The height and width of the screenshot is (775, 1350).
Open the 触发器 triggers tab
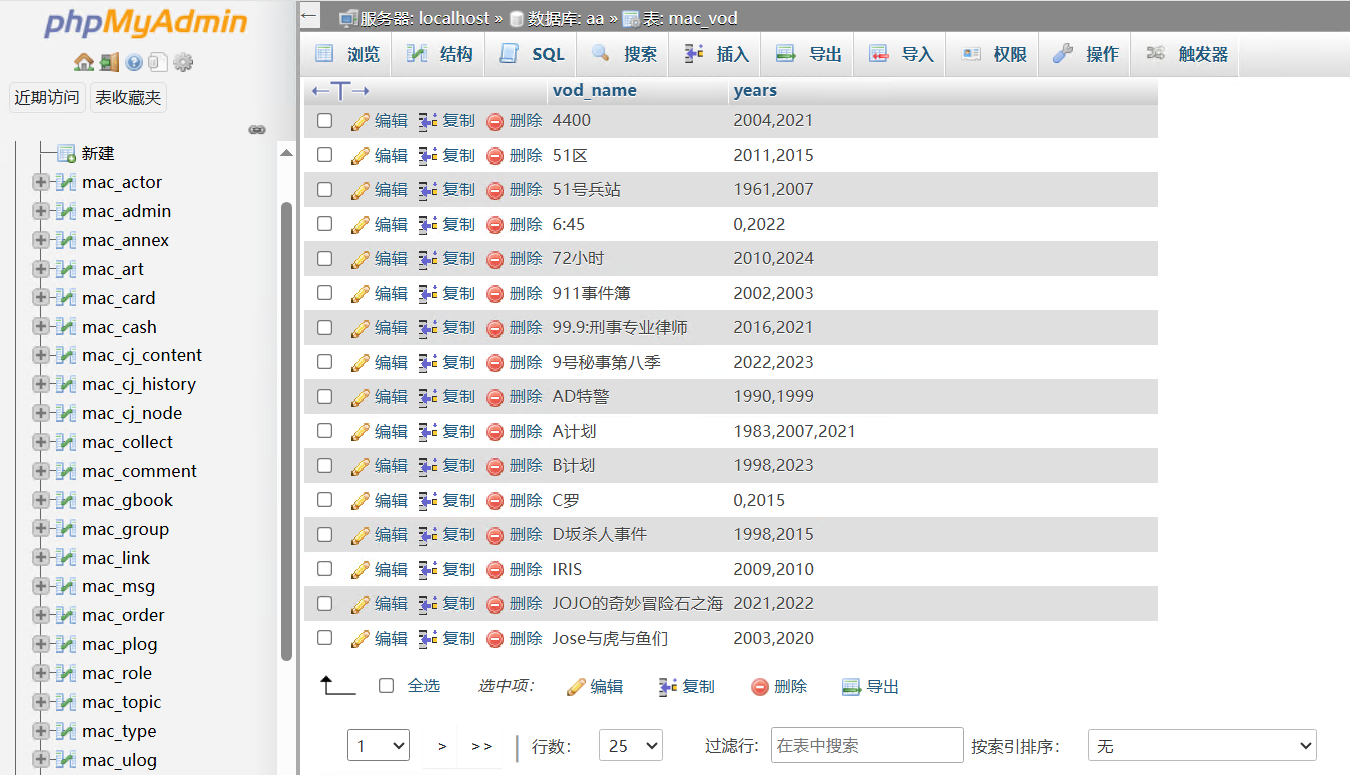click(x=1186, y=54)
